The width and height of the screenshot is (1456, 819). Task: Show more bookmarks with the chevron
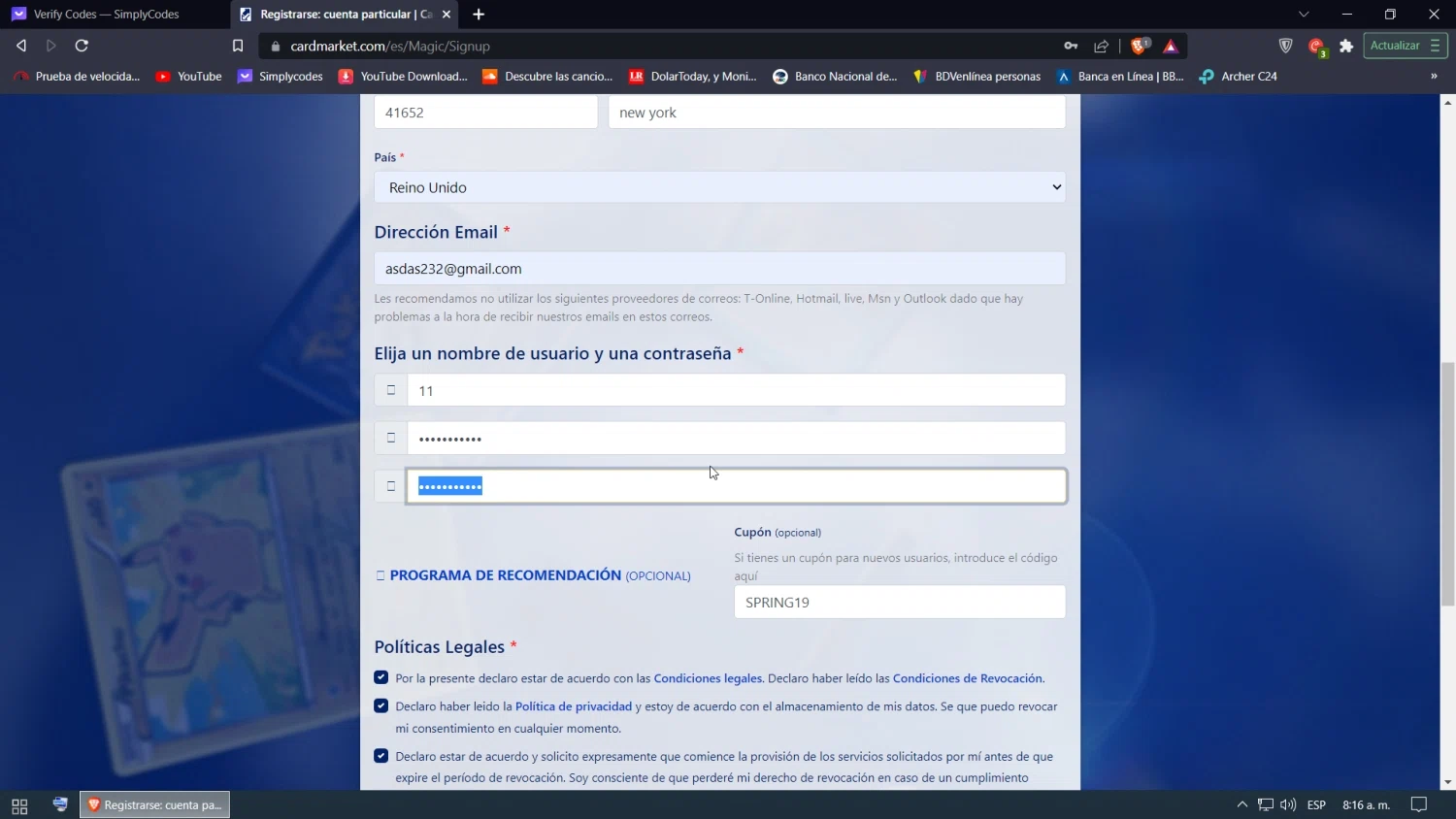pyautogui.click(x=1434, y=76)
